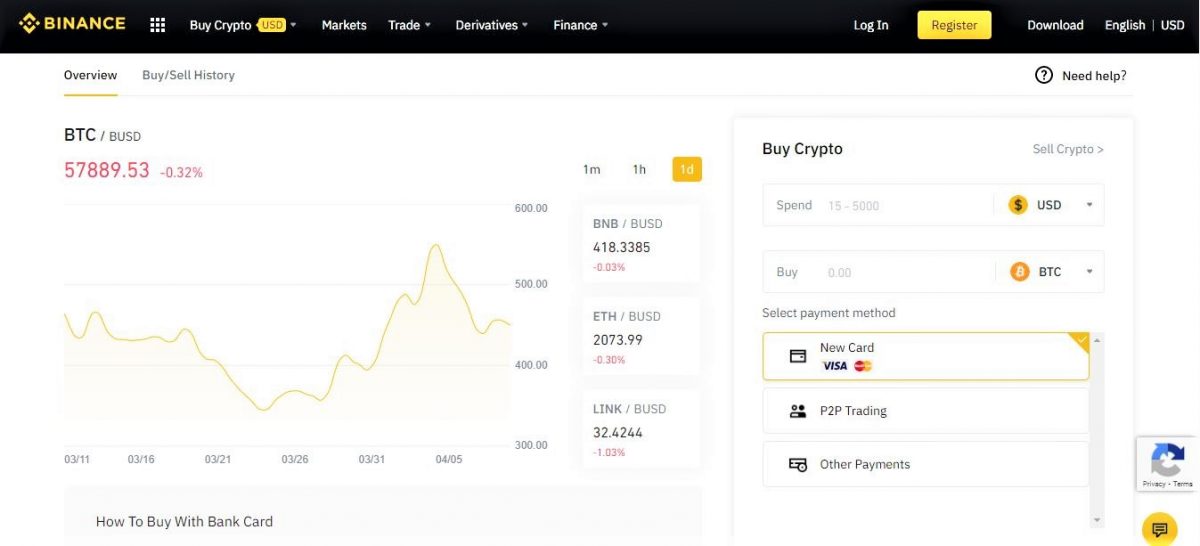Image resolution: width=1200 pixels, height=546 pixels.
Task: Open the USD spend currency dropdown arrow
Action: coord(1089,205)
